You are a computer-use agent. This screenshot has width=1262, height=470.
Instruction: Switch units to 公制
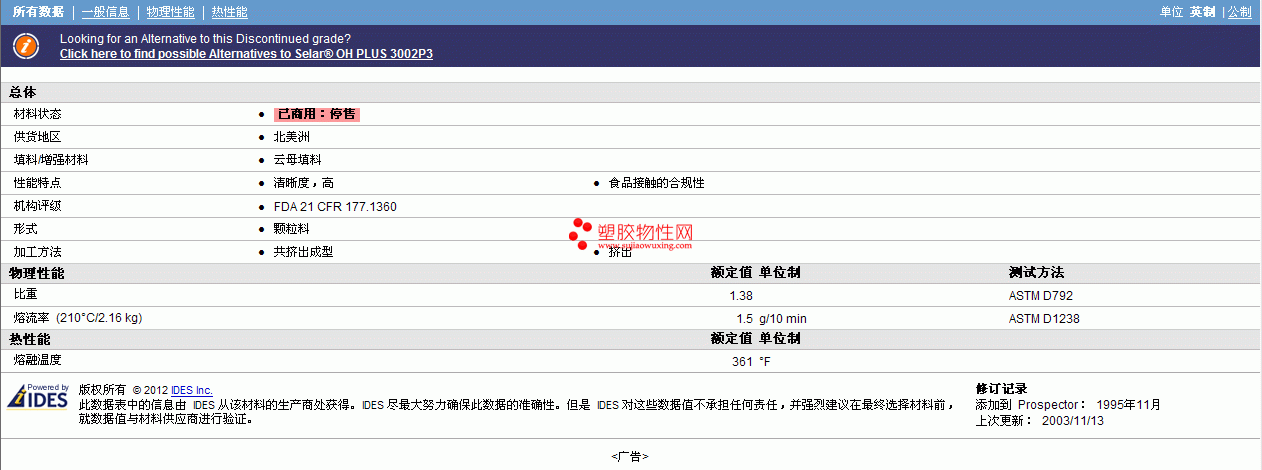tap(1239, 12)
